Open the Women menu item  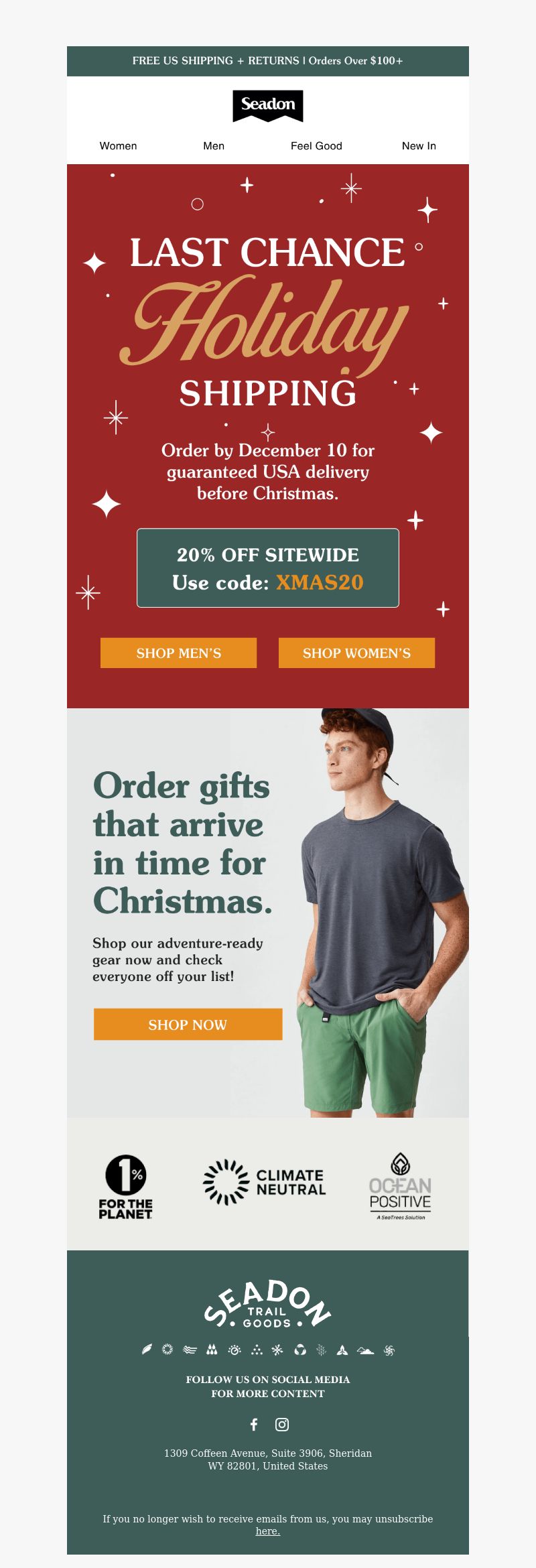(x=118, y=145)
